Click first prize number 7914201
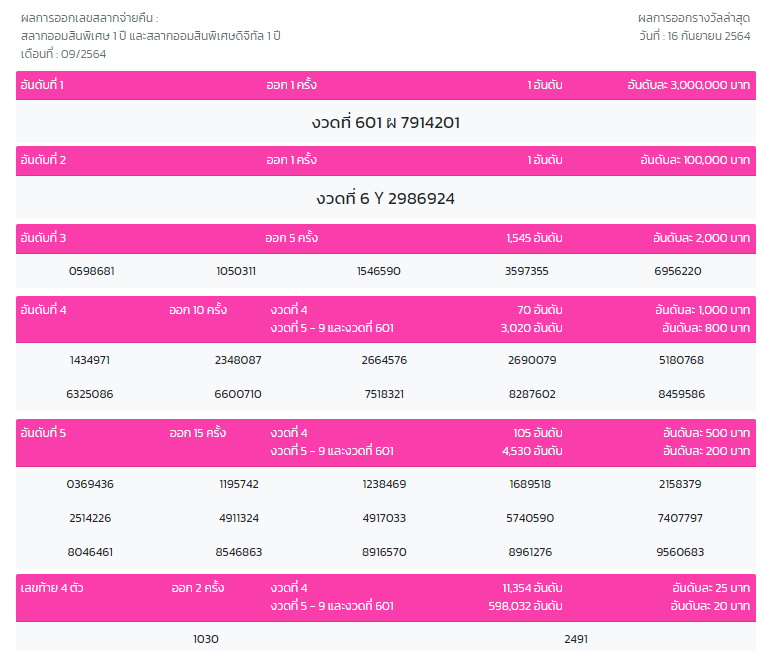 click(385, 123)
